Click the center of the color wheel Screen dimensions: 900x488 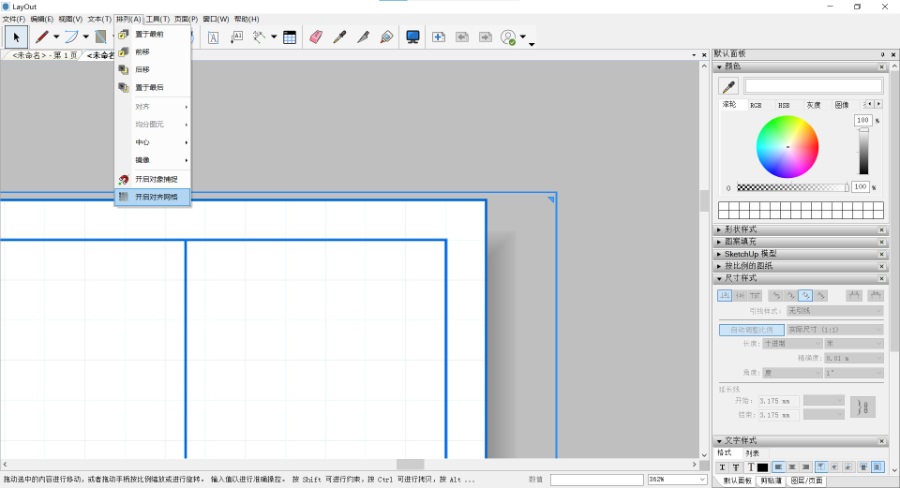point(787,147)
